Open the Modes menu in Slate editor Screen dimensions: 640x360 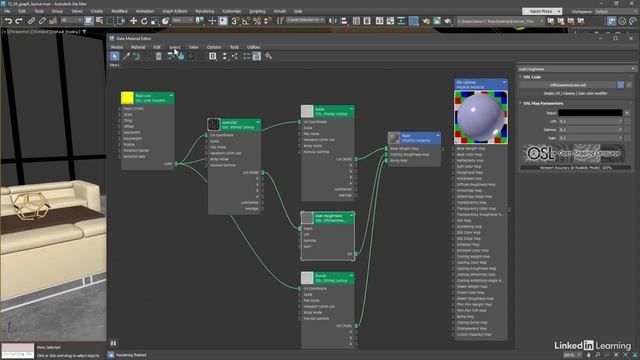coord(117,47)
